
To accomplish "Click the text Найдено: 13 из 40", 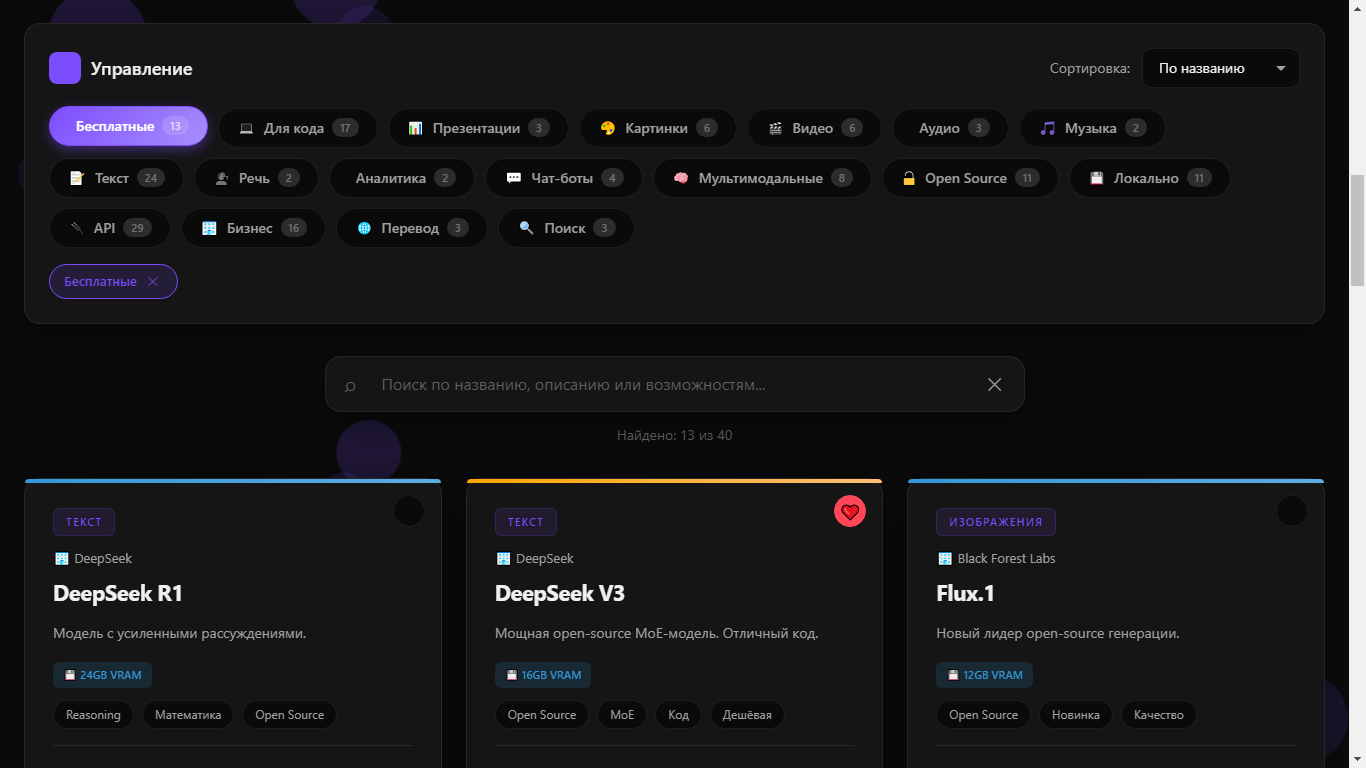I will coord(675,436).
